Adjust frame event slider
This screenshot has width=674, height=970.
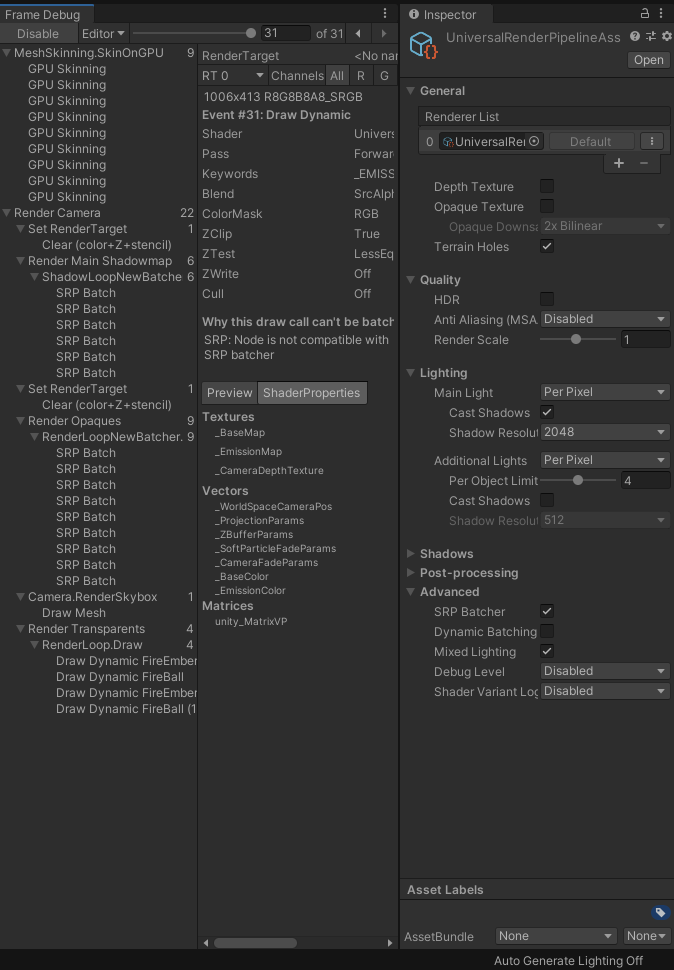point(194,33)
